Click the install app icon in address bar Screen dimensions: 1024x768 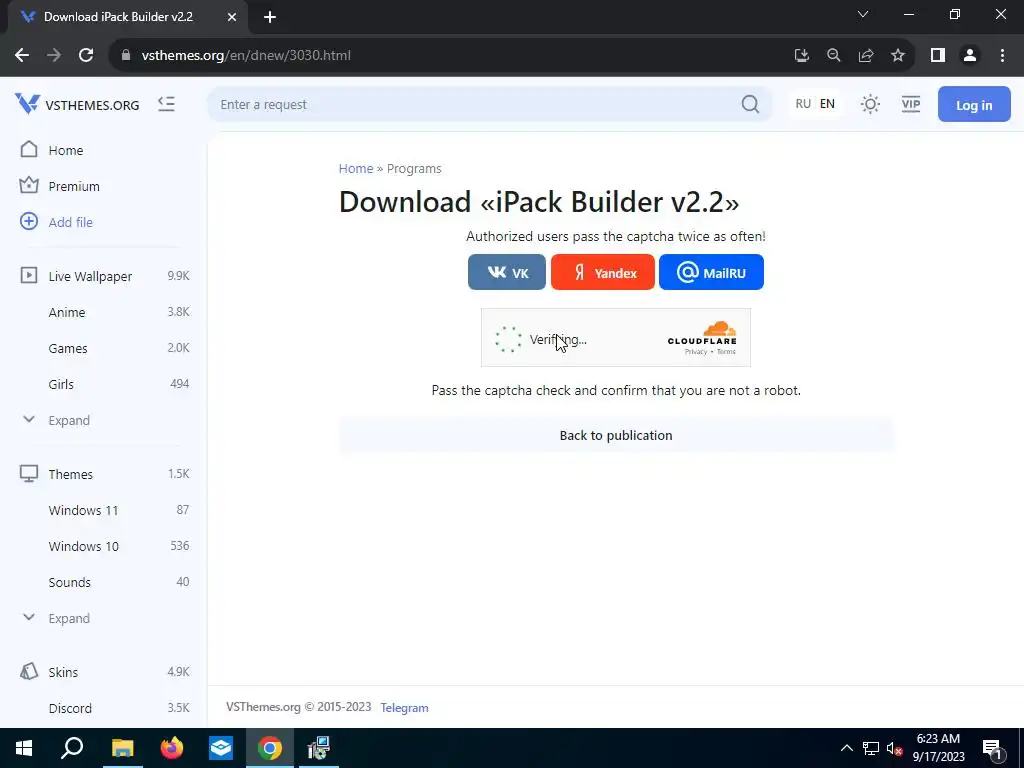tap(801, 56)
